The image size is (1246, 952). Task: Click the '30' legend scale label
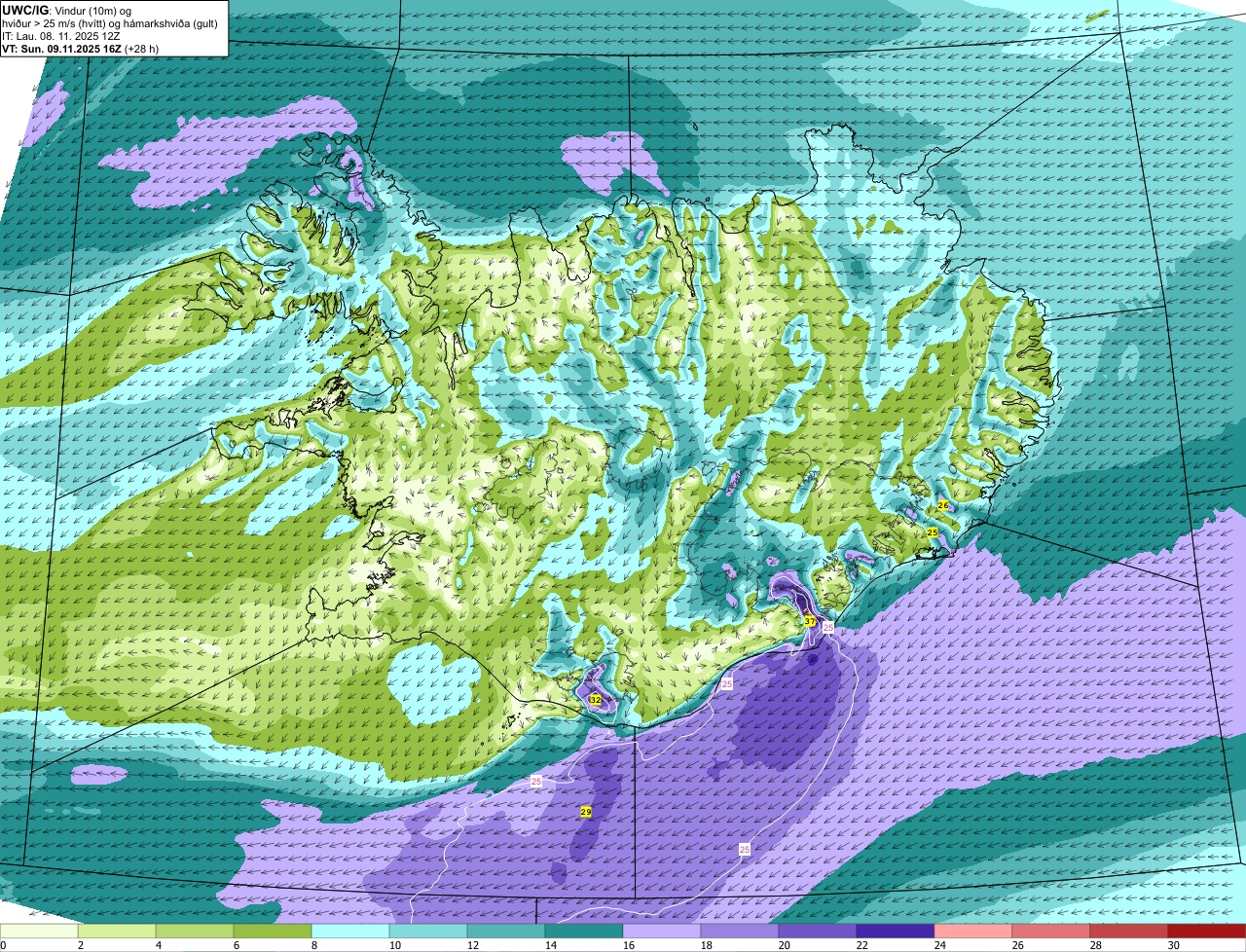[1174, 945]
